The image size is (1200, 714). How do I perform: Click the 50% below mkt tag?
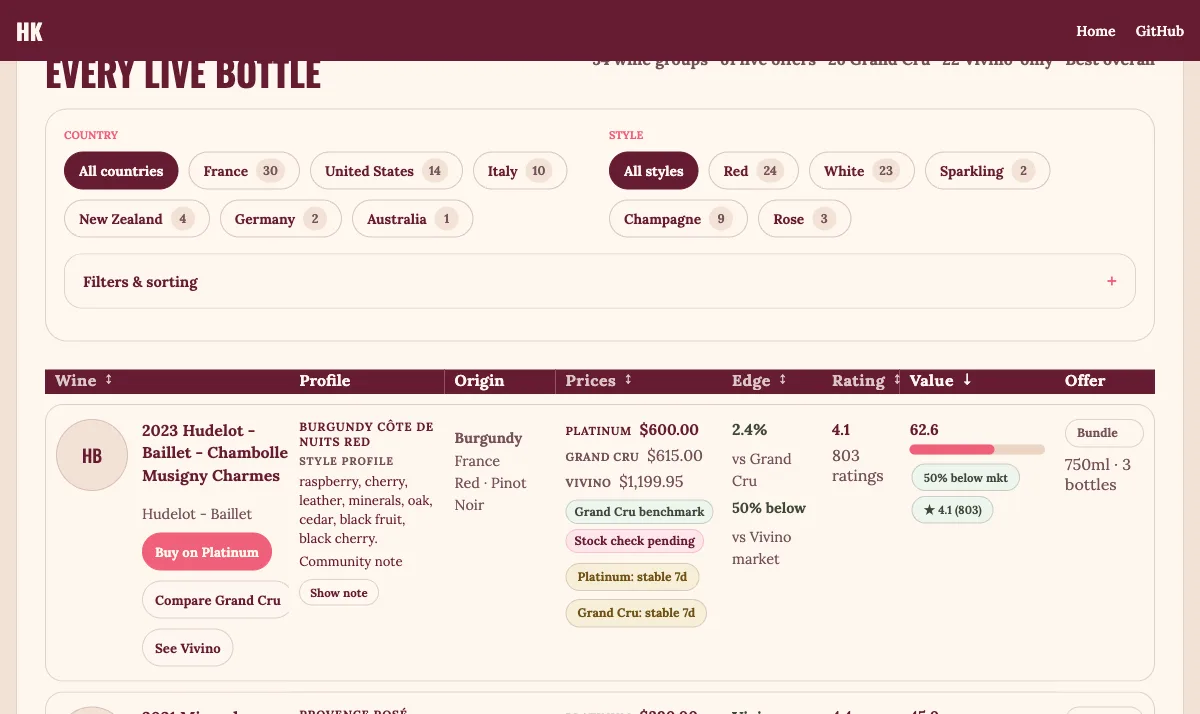965,478
